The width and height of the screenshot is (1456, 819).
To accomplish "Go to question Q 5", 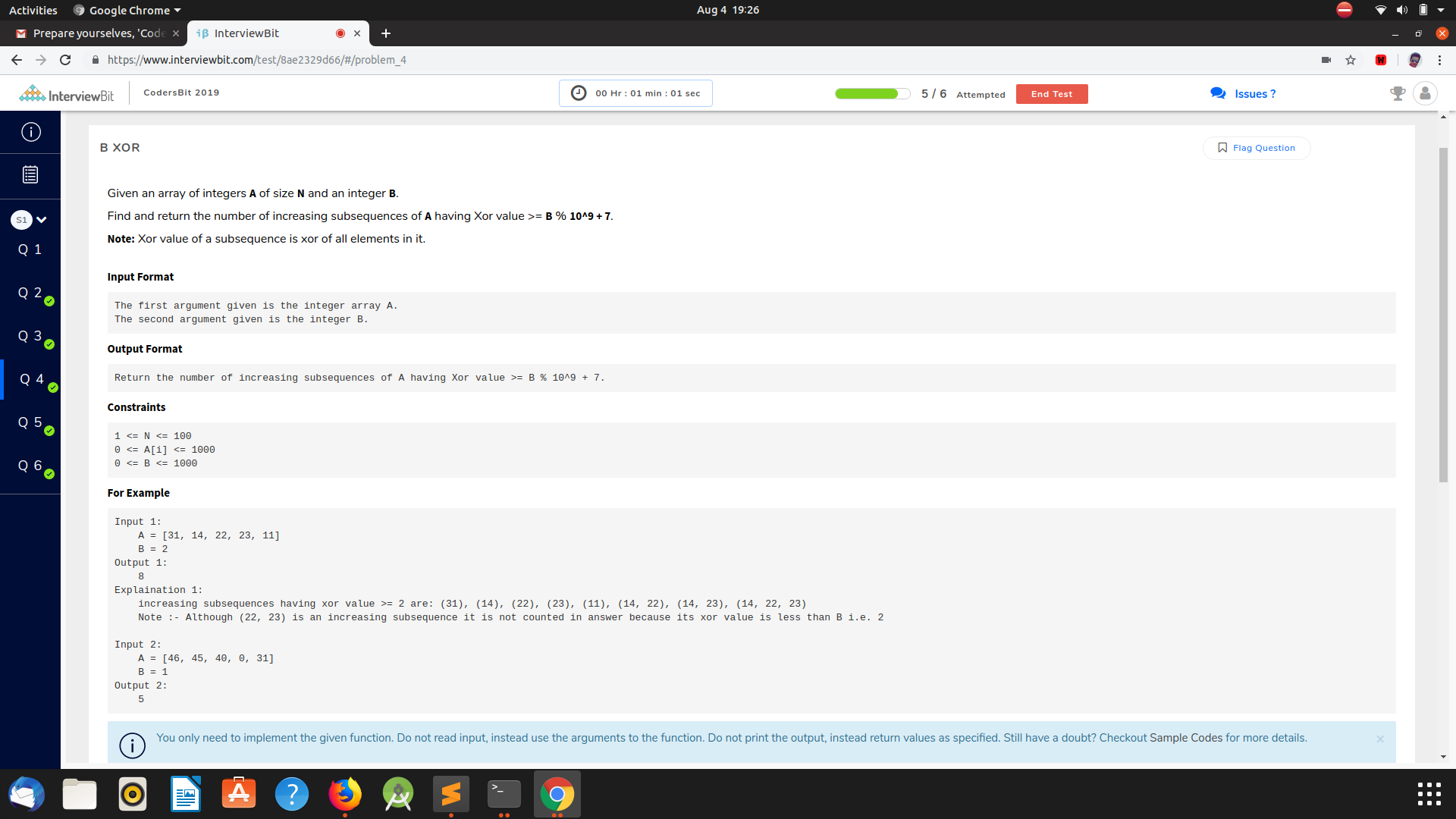I will tap(30, 422).
